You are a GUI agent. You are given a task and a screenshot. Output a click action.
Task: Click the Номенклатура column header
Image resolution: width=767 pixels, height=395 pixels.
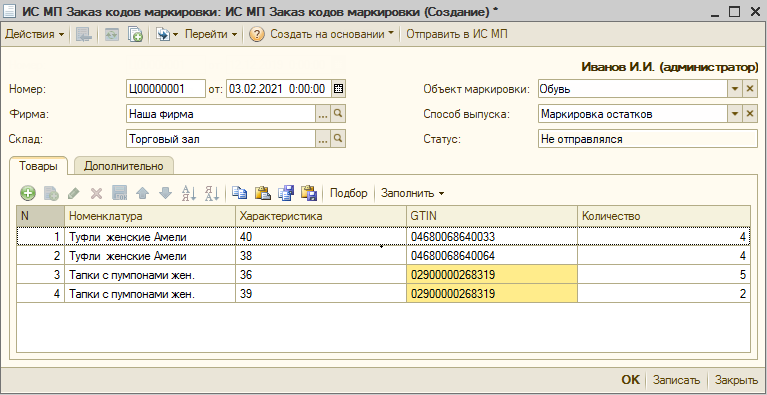click(x=150, y=216)
